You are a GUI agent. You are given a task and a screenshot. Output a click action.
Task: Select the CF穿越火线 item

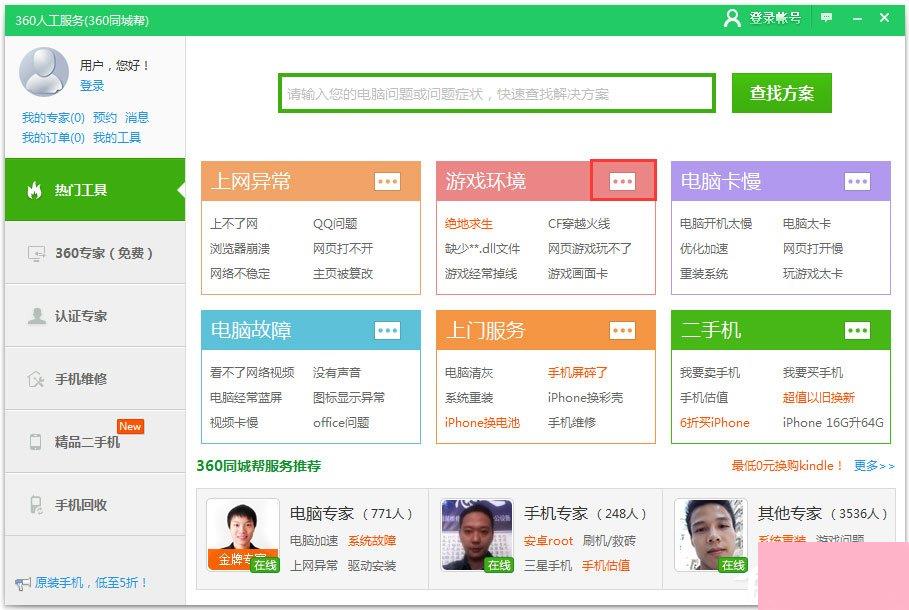579,224
